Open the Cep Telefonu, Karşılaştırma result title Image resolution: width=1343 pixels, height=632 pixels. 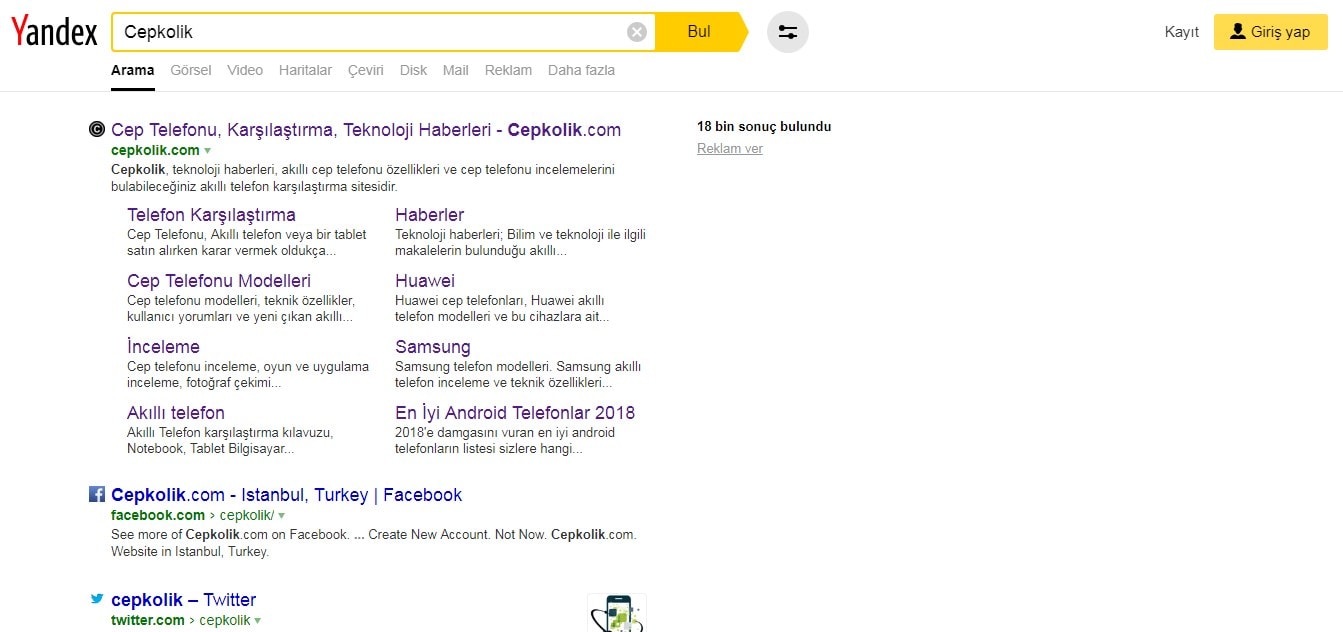(366, 130)
